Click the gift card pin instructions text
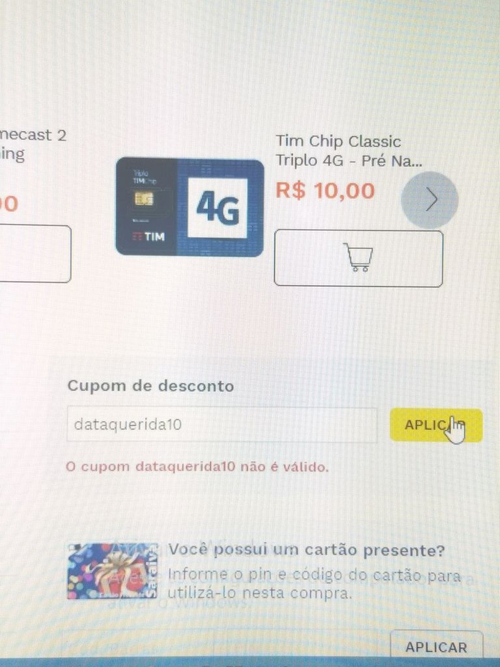Viewport: 500px width, 667px height. click(314, 584)
